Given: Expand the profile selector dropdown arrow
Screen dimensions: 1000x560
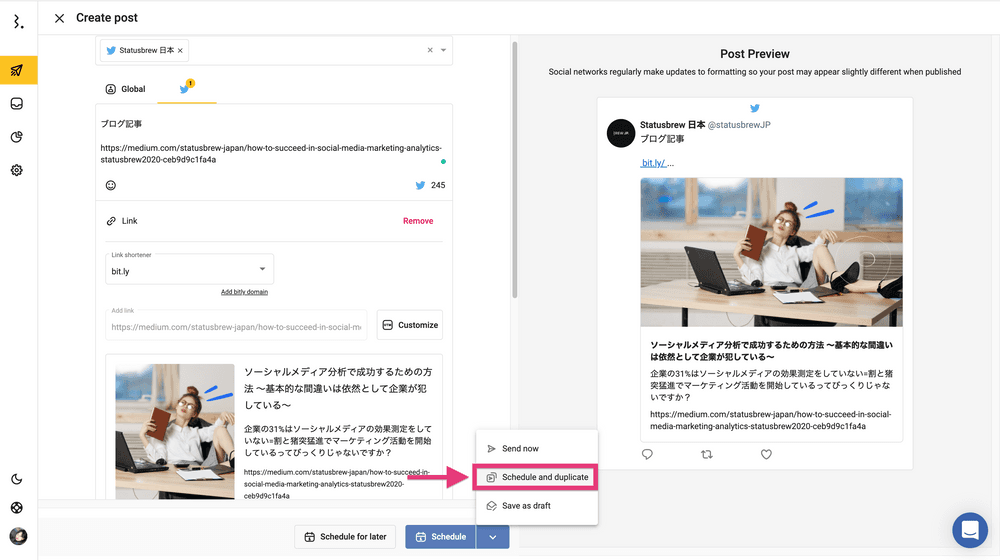Looking at the screenshot, I should (x=444, y=50).
